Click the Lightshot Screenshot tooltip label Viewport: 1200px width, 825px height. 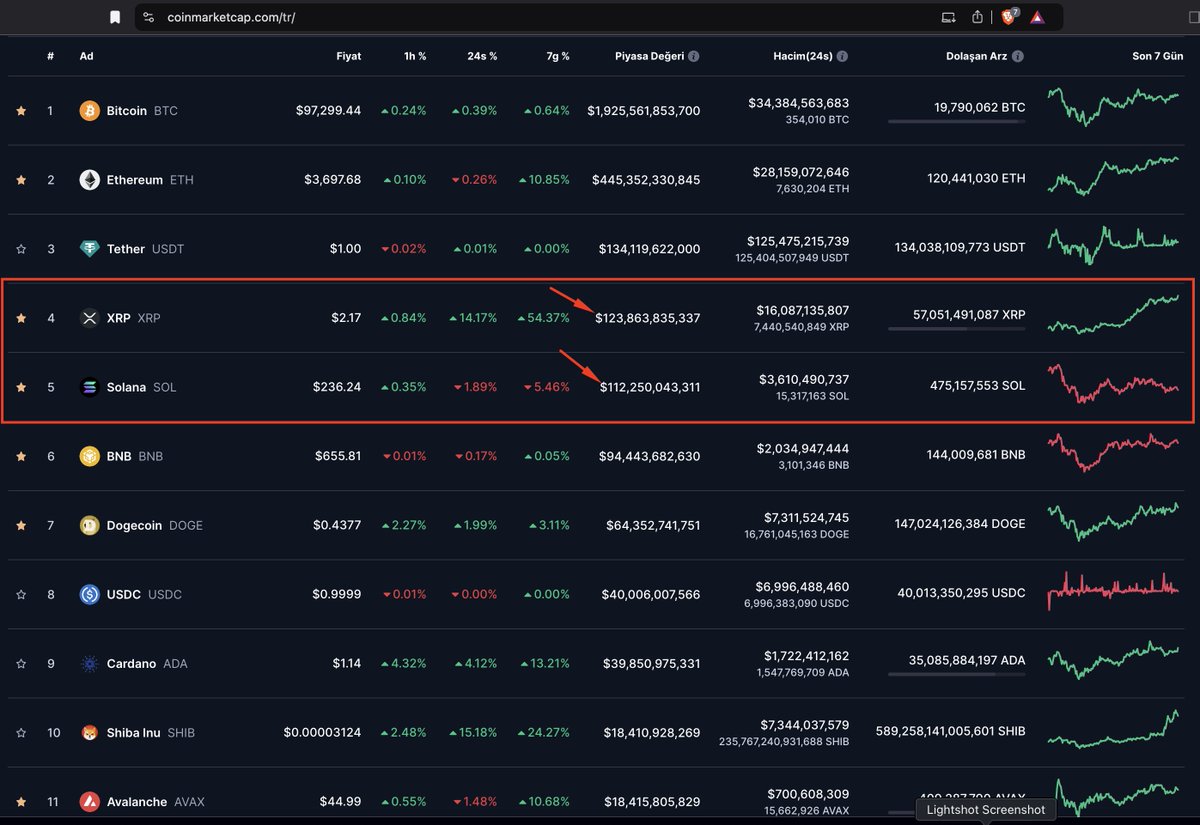985,810
